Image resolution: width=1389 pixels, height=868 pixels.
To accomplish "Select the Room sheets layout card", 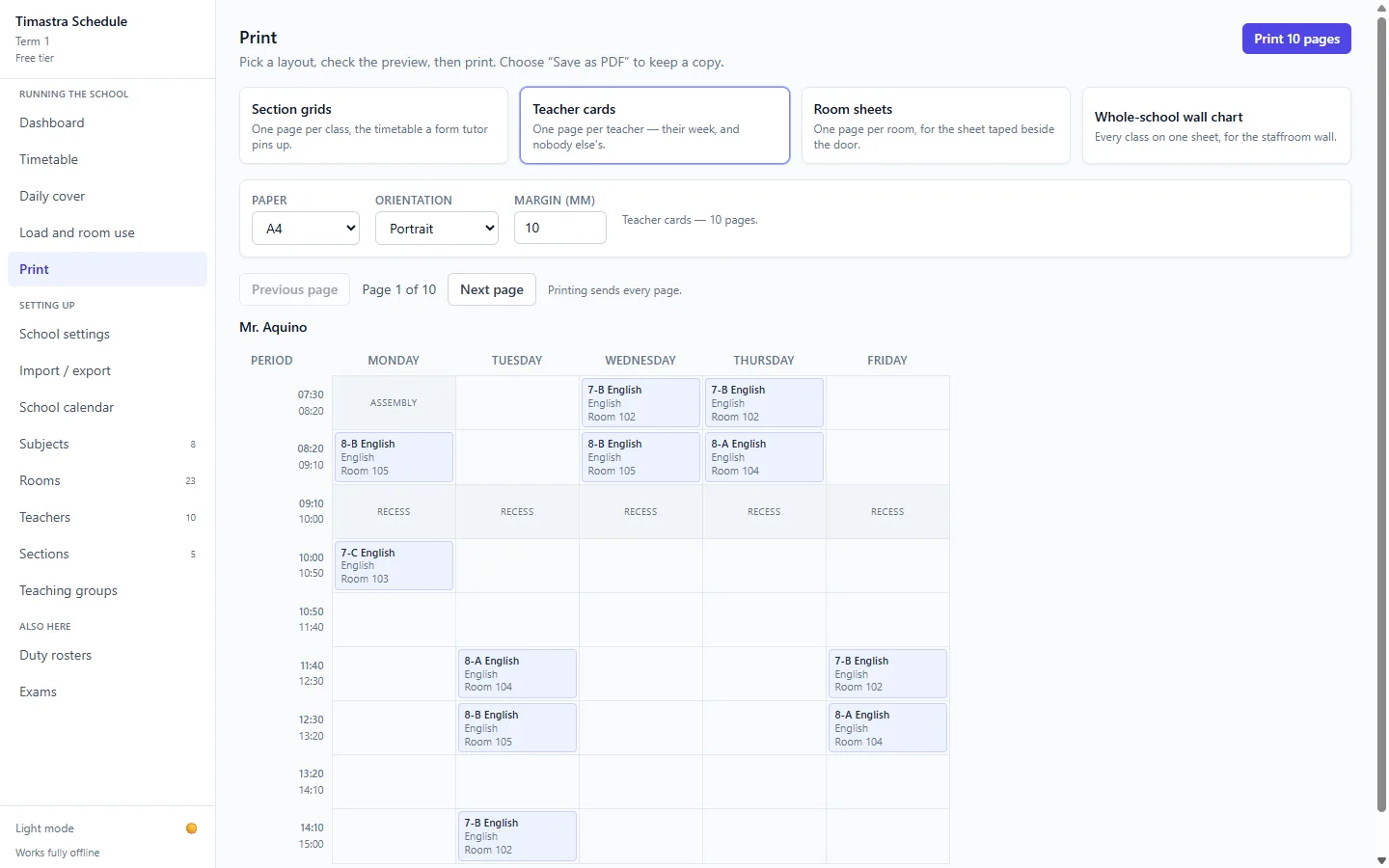I will coord(936,125).
